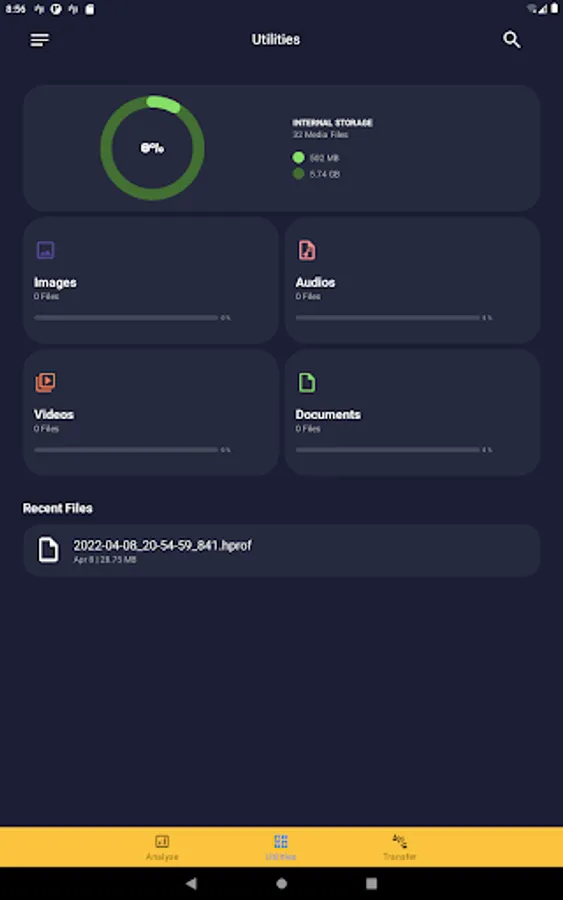Image resolution: width=563 pixels, height=900 pixels.
Task: Select the Audios music file icon
Action: (x=307, y=250)
